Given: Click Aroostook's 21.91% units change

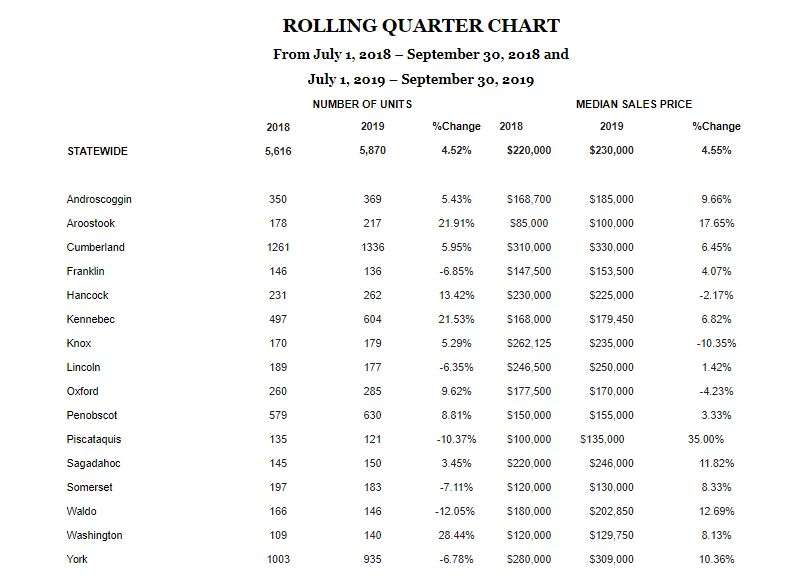Looking at the screenshot, I should click(456, 223).
